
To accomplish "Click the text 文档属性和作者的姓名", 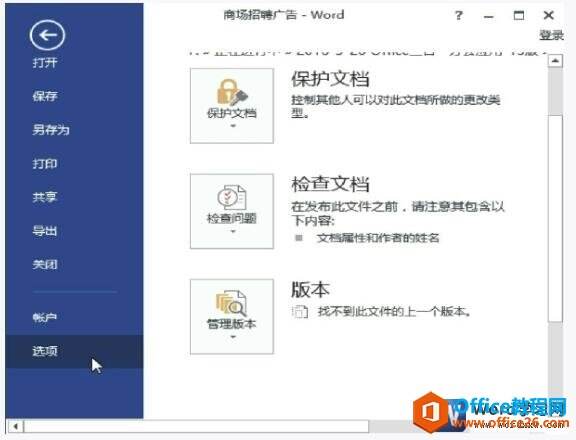I will coord(378,238).
